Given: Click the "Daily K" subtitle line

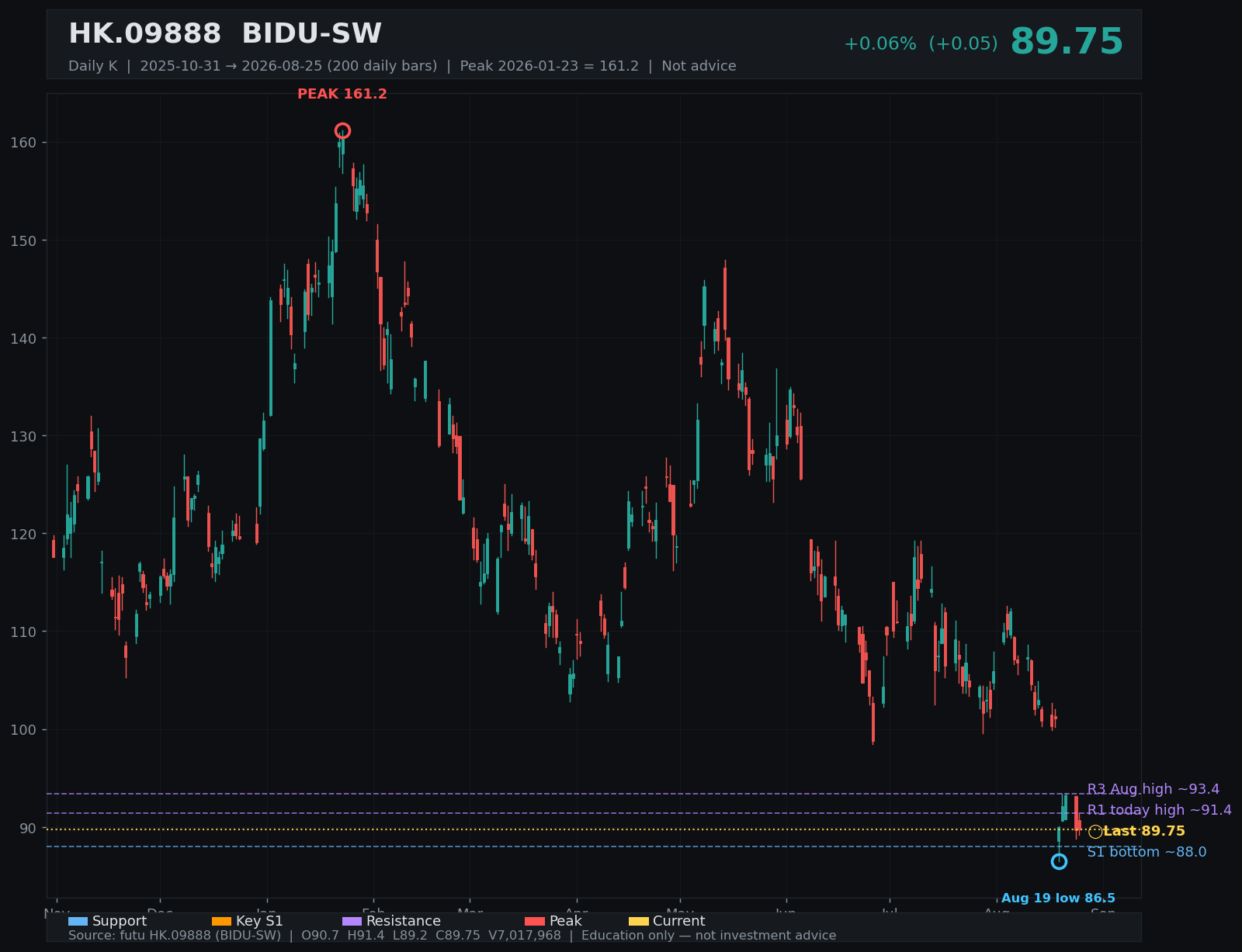Looking at the screenshot, I should click(402, 66).
